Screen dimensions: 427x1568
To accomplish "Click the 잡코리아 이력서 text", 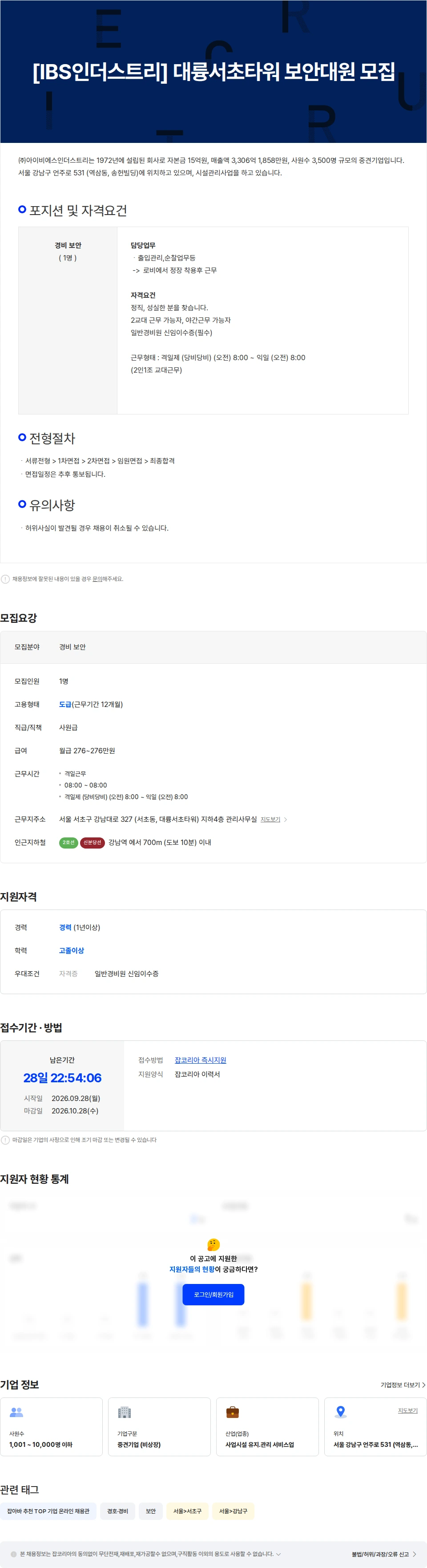I will [x=197, y=1074].
